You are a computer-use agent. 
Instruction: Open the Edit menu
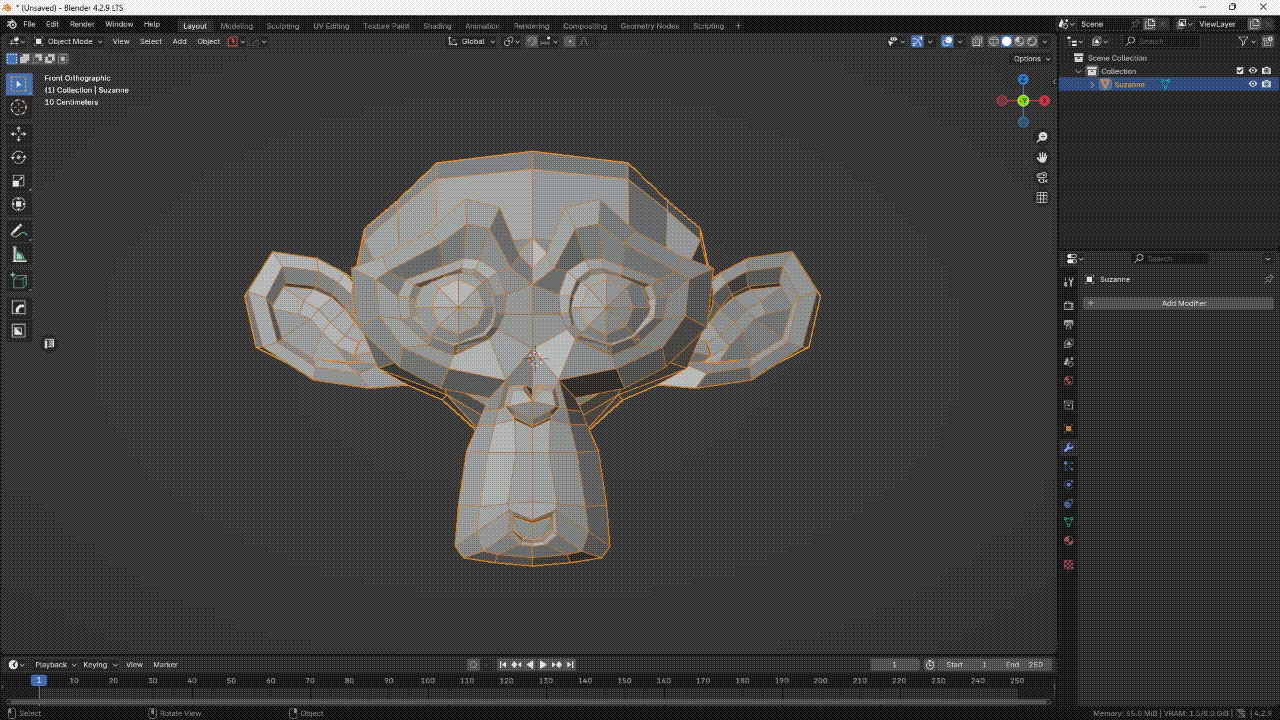pos(52,24)
